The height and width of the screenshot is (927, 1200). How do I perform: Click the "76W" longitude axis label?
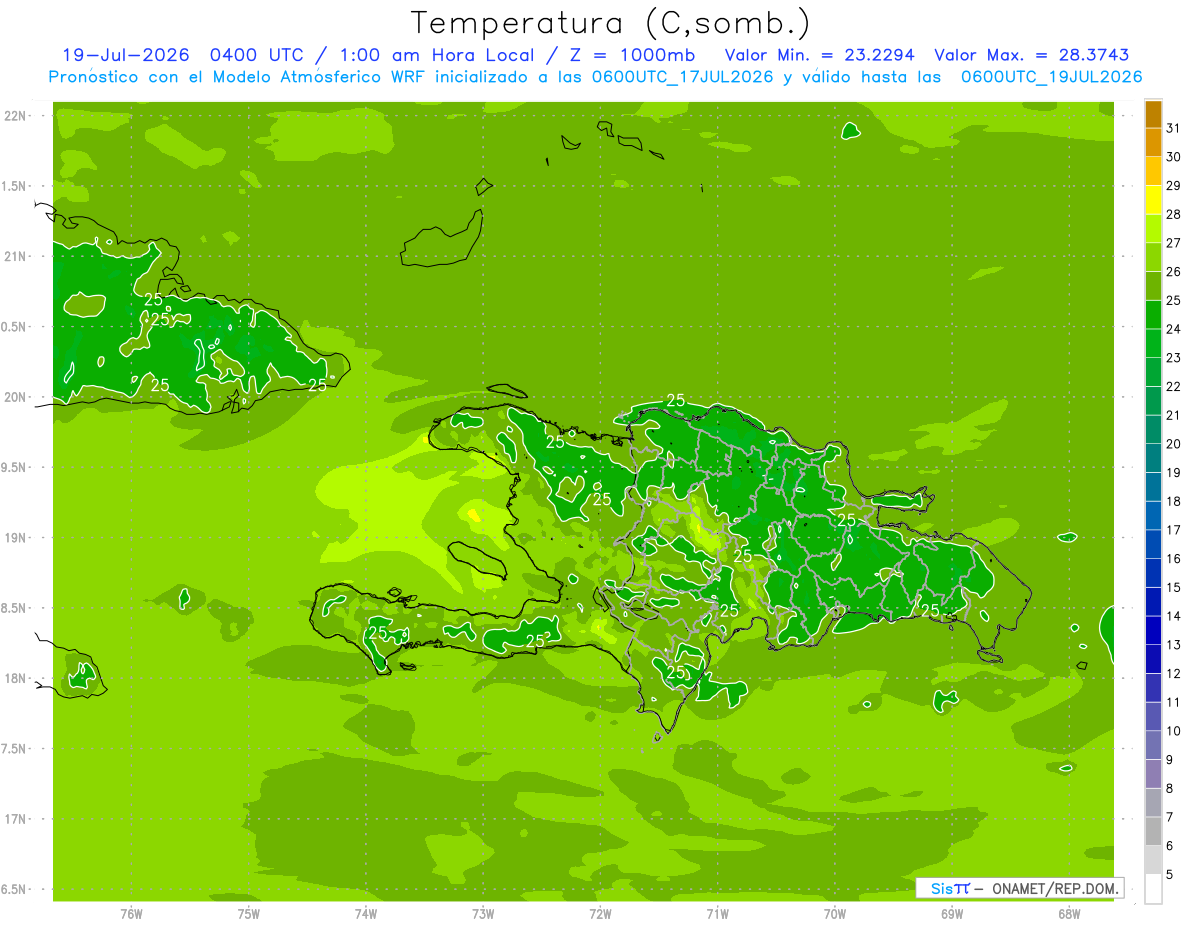[131, 913]
